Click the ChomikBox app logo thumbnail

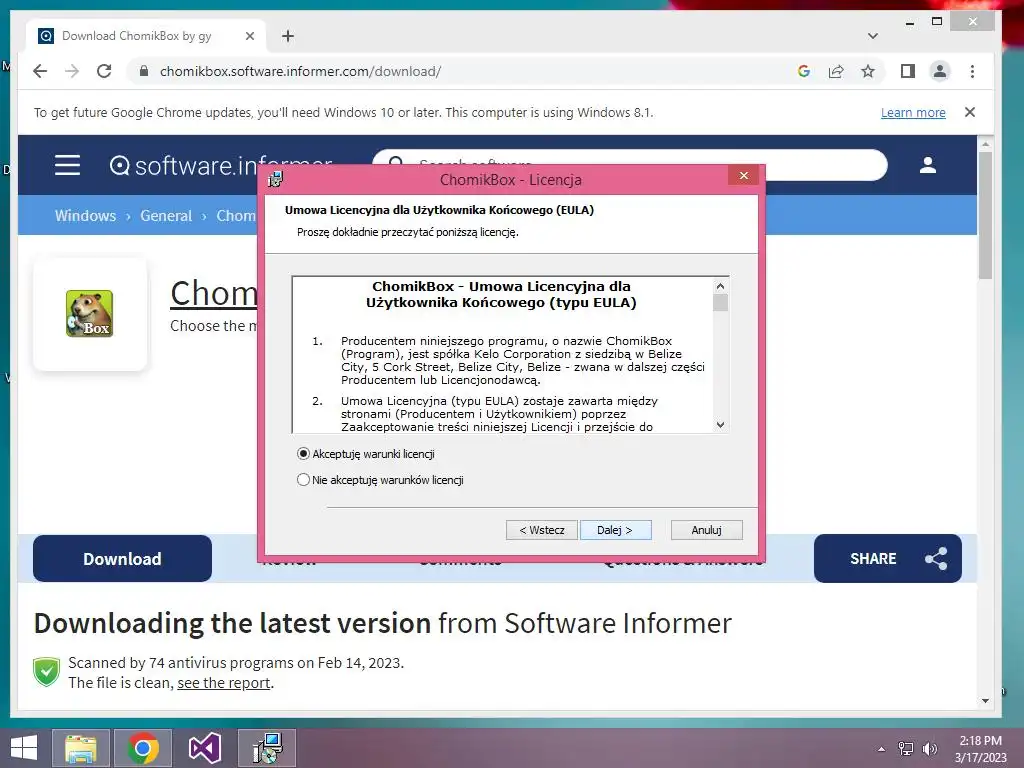point(89,314)
